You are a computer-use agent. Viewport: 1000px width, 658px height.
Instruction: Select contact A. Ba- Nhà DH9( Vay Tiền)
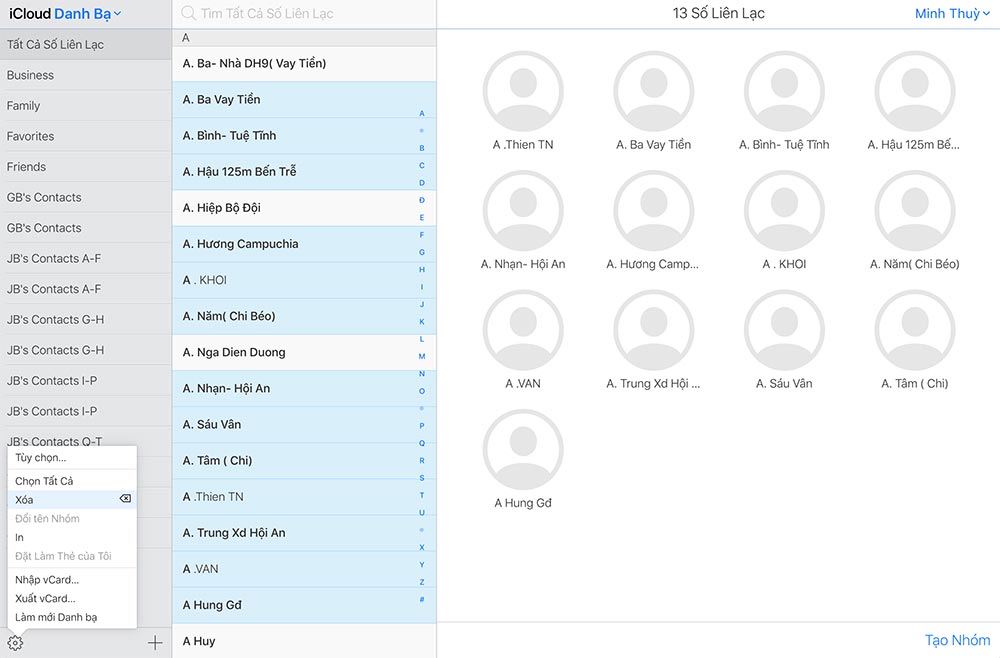click(x=304, y=63)
